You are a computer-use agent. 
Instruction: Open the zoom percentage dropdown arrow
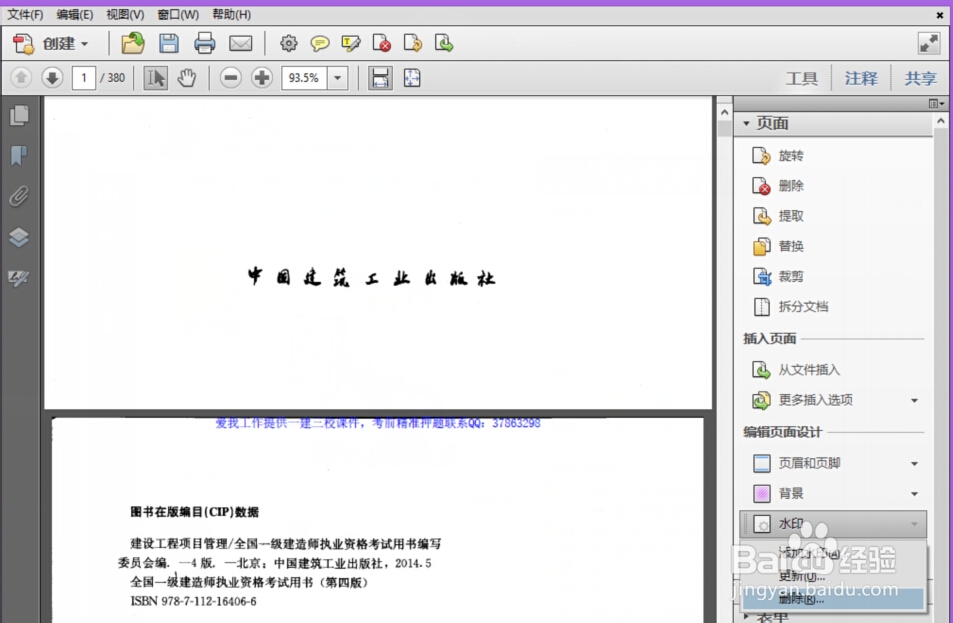[x=337, y=78]
